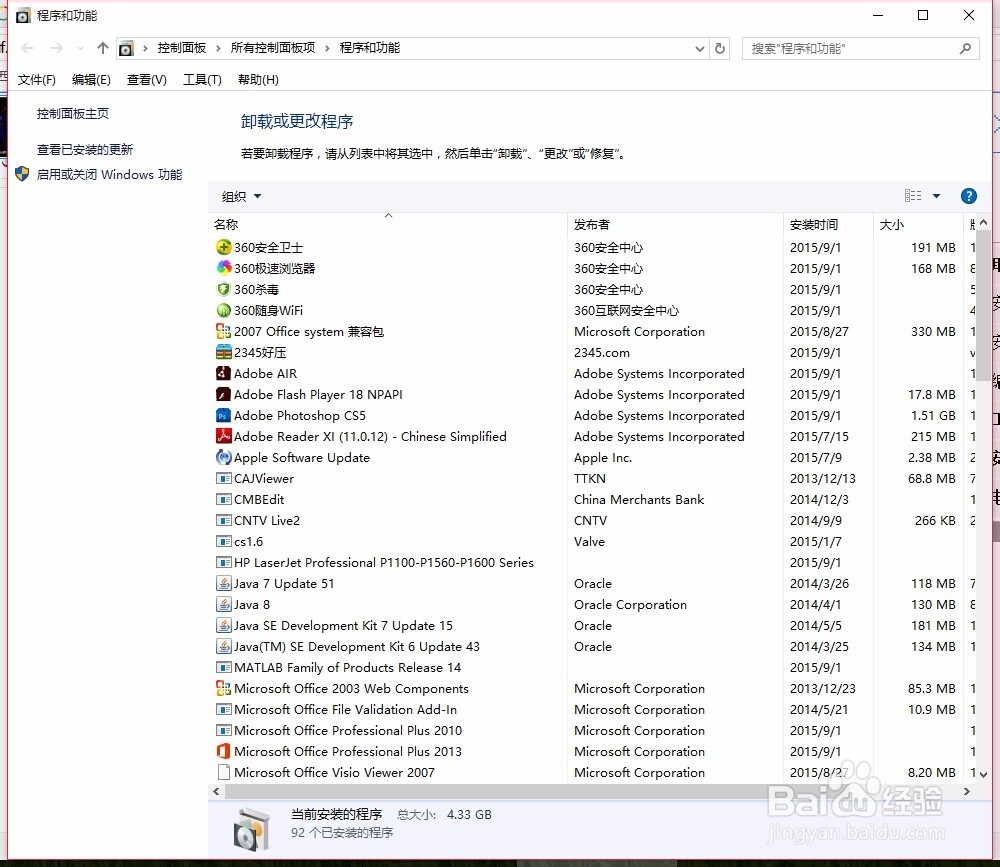
Task: Select the cs1.6 program row
Action: point(593,542)
